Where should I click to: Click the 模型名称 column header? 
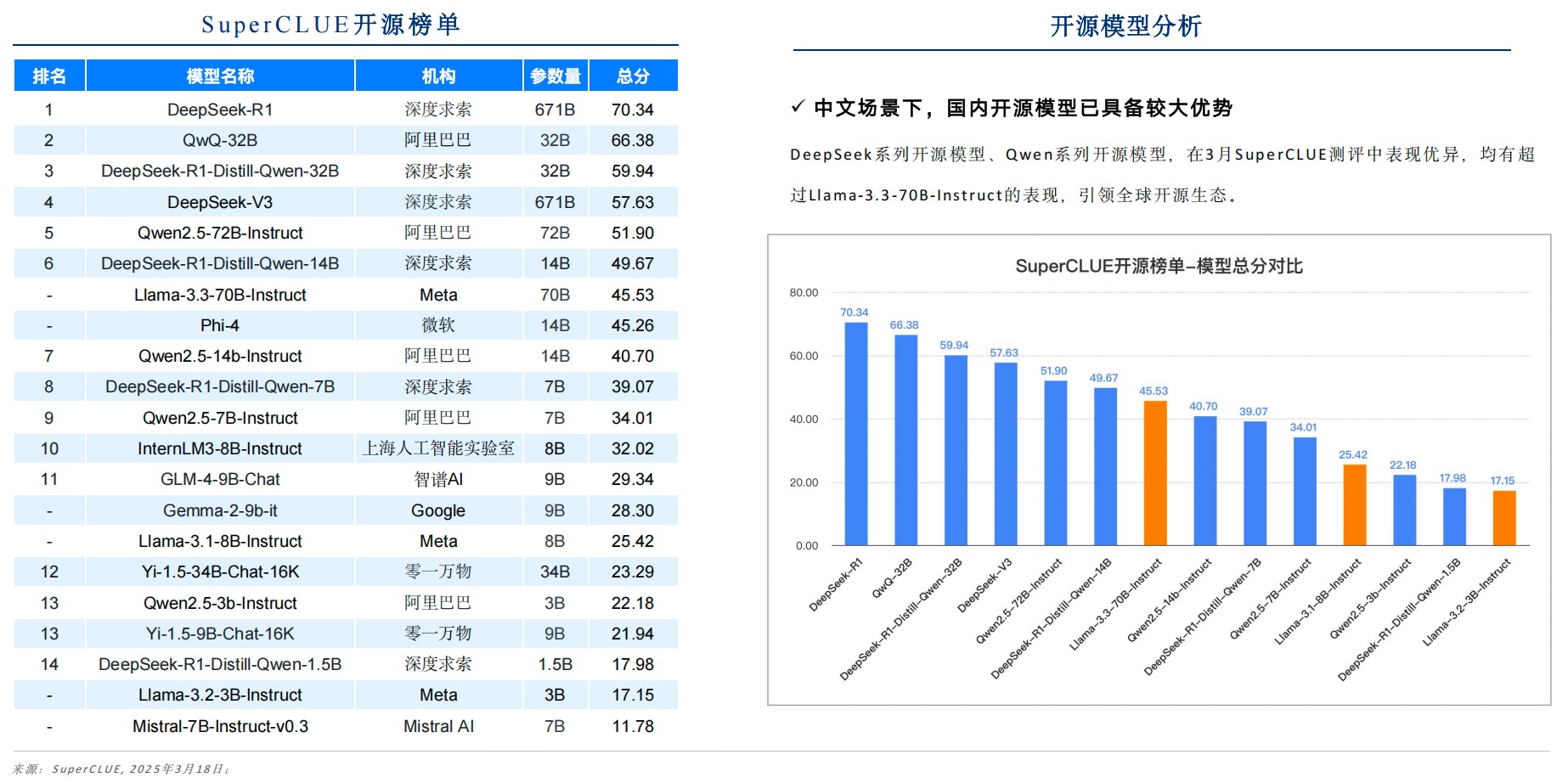[220, 76]
